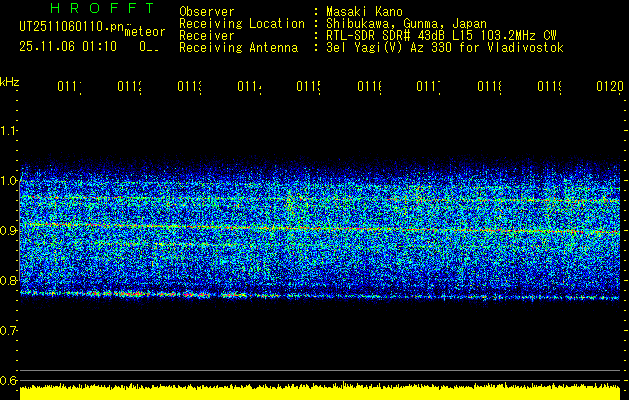Image resolution: width=629 pixels, height=400 pixels.
Task: Click Shibukawa, Gunma, Japan text
Action: pyautogui.click(x=406, y=24)
